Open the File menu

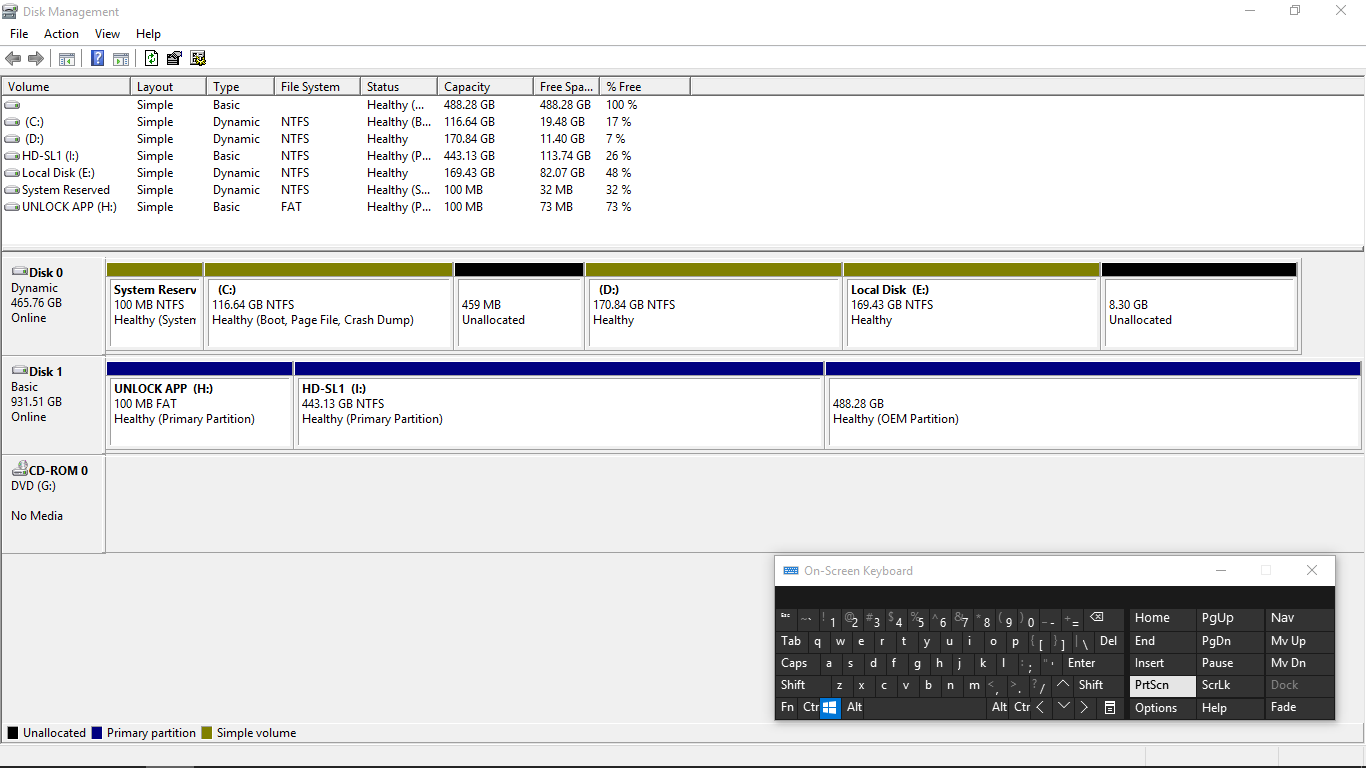[x=19, y=34]
